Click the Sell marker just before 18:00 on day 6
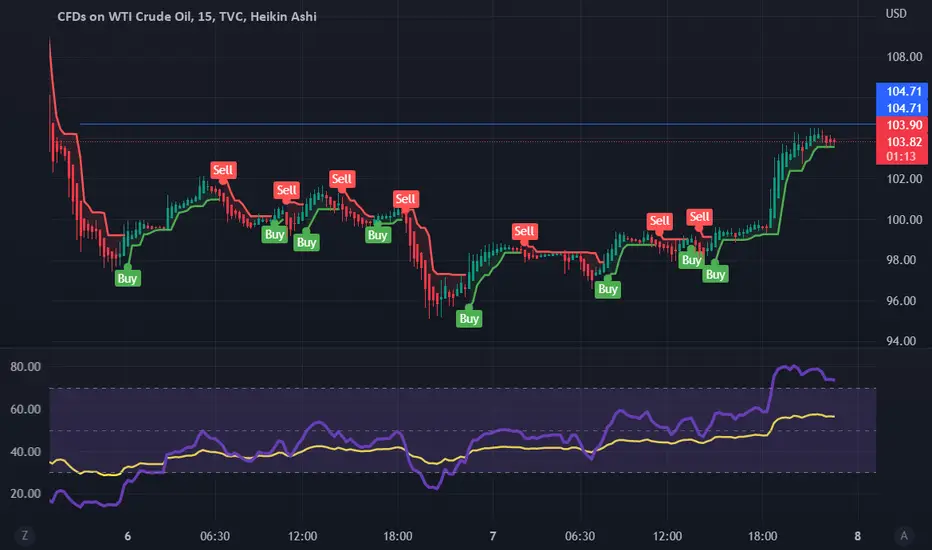932x550 pixels. [x=405, y=199]
